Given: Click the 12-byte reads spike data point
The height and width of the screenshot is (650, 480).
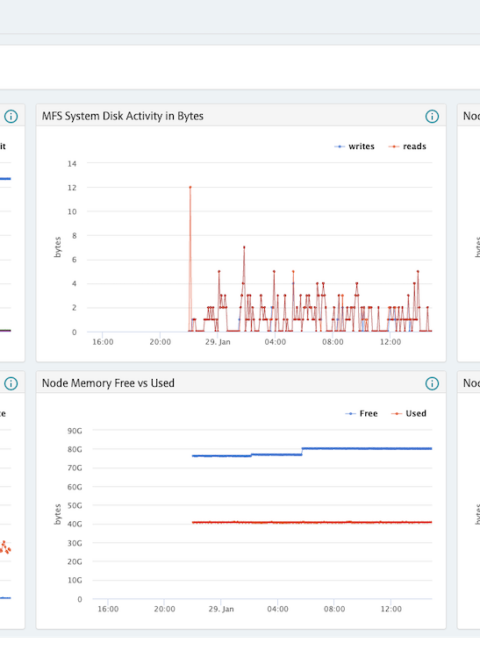Looking at the screenshot, I should [x=190, y=187].
